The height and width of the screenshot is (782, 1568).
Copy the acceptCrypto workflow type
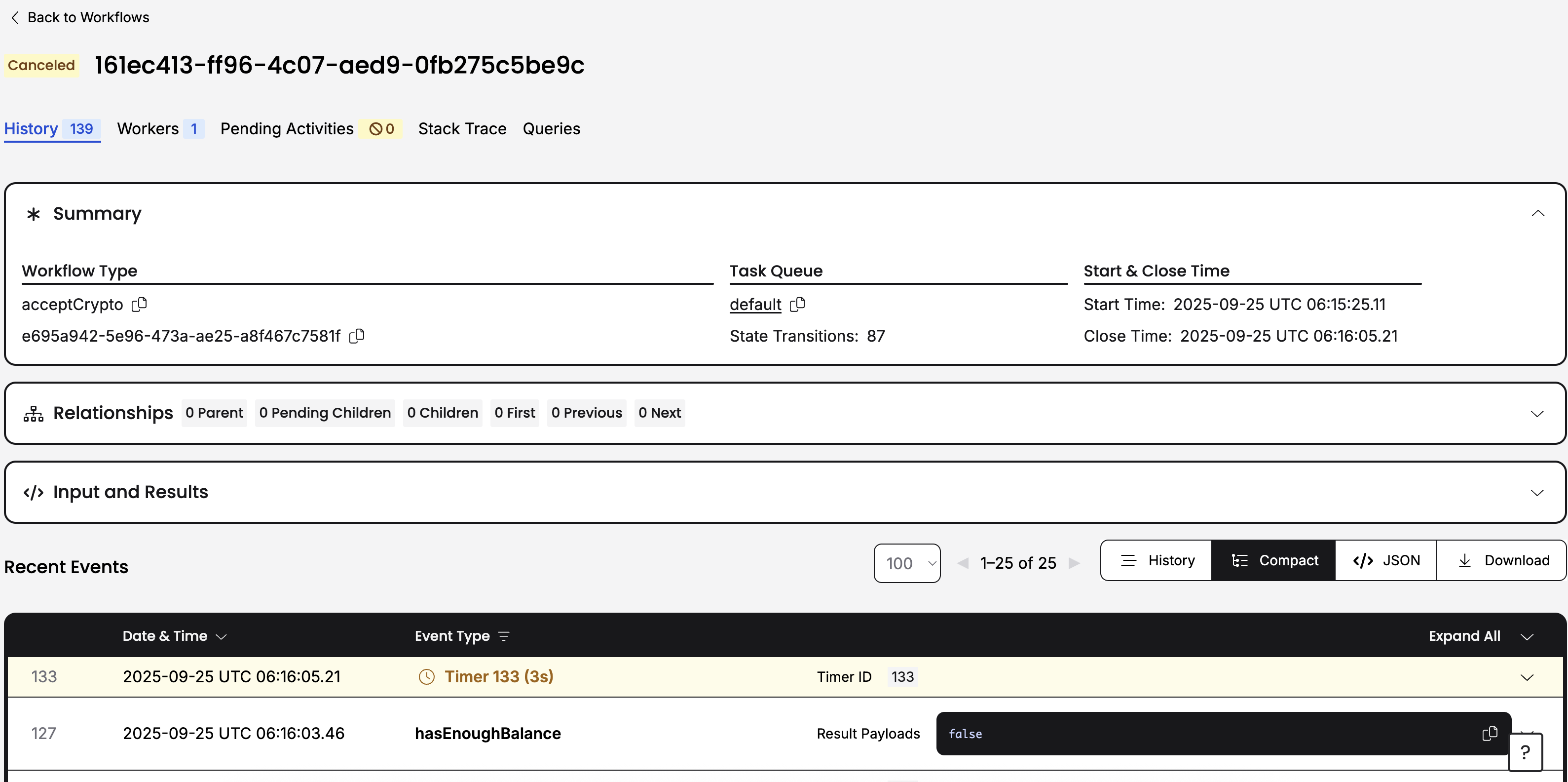click(140, 304)
